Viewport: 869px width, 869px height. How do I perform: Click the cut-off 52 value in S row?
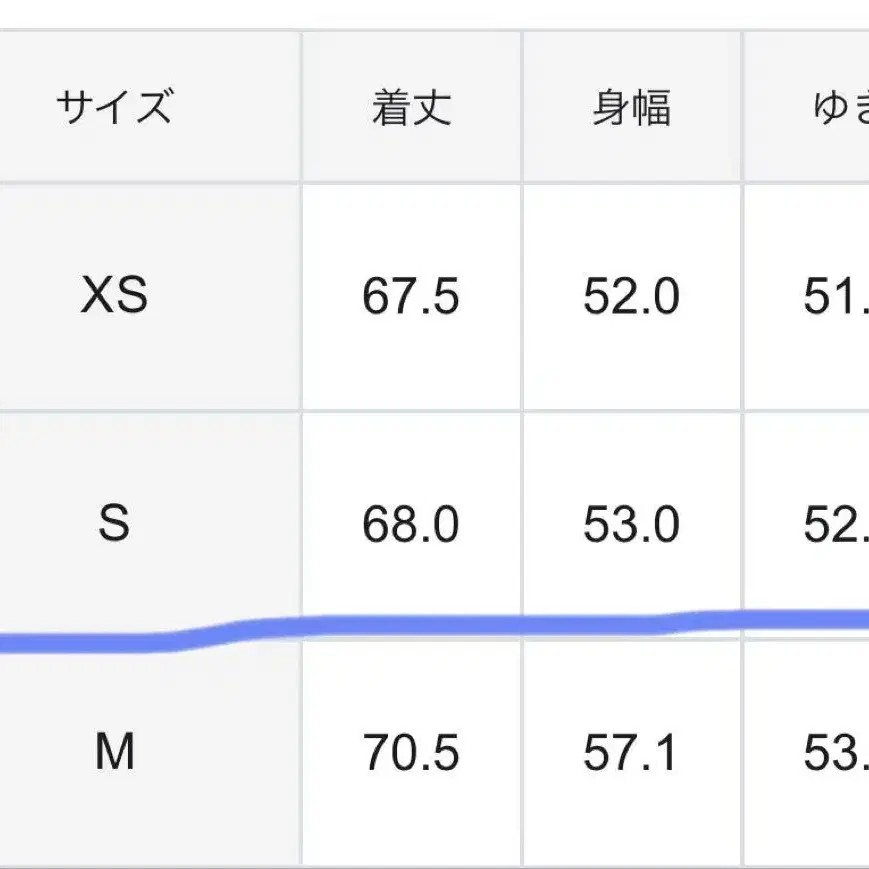(x=835, y=524)
